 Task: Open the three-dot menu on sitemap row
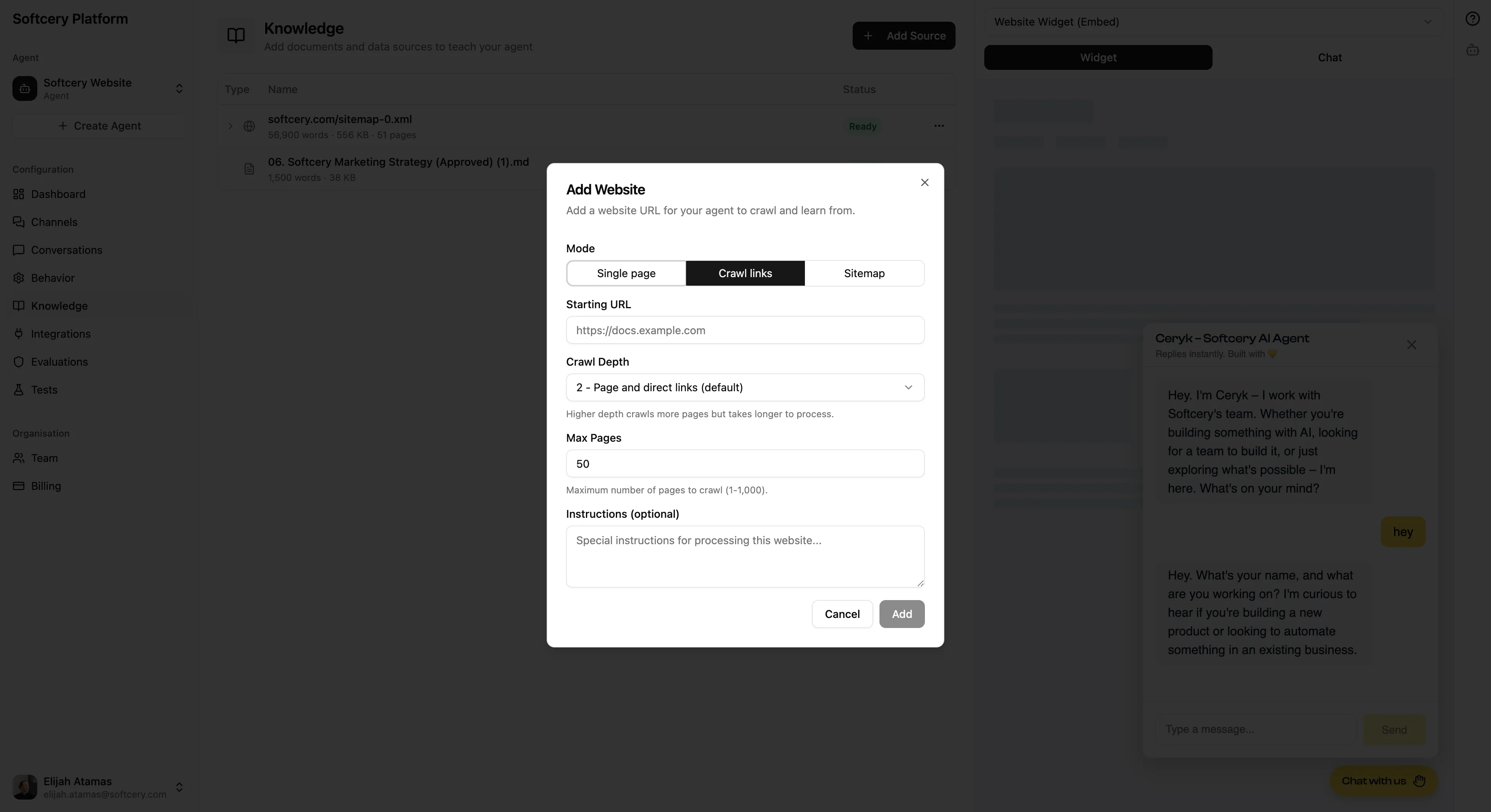pyautogui.click(x=939, y=126)
